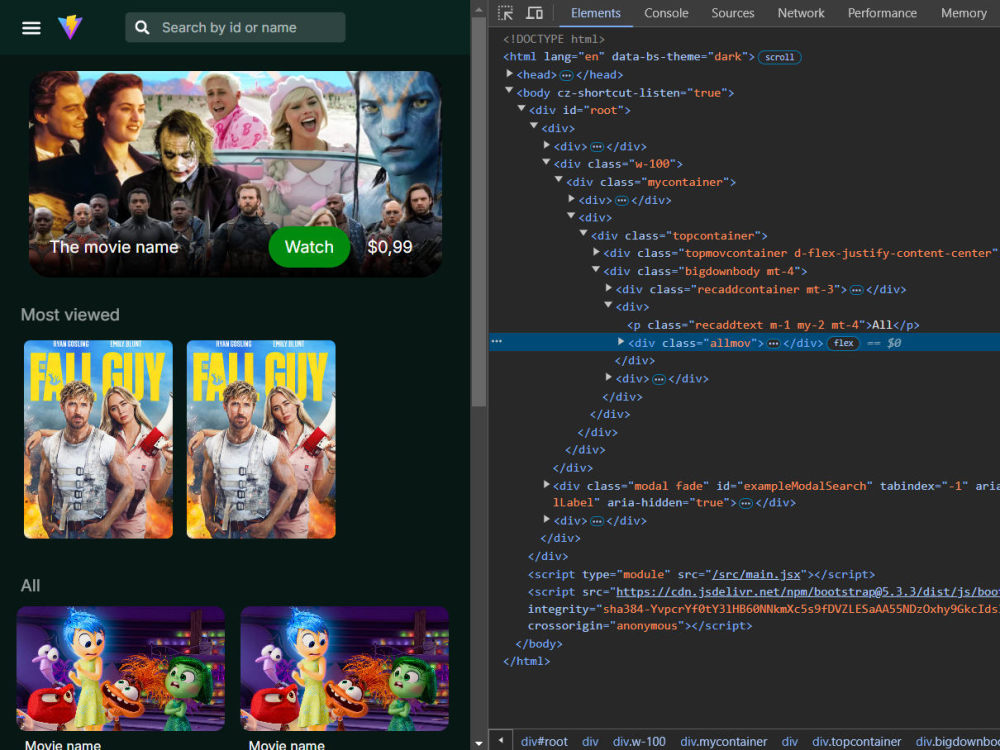Click the featured movie banner image
This screenshot has width=1000, height=750.
(x=235, y=173)
